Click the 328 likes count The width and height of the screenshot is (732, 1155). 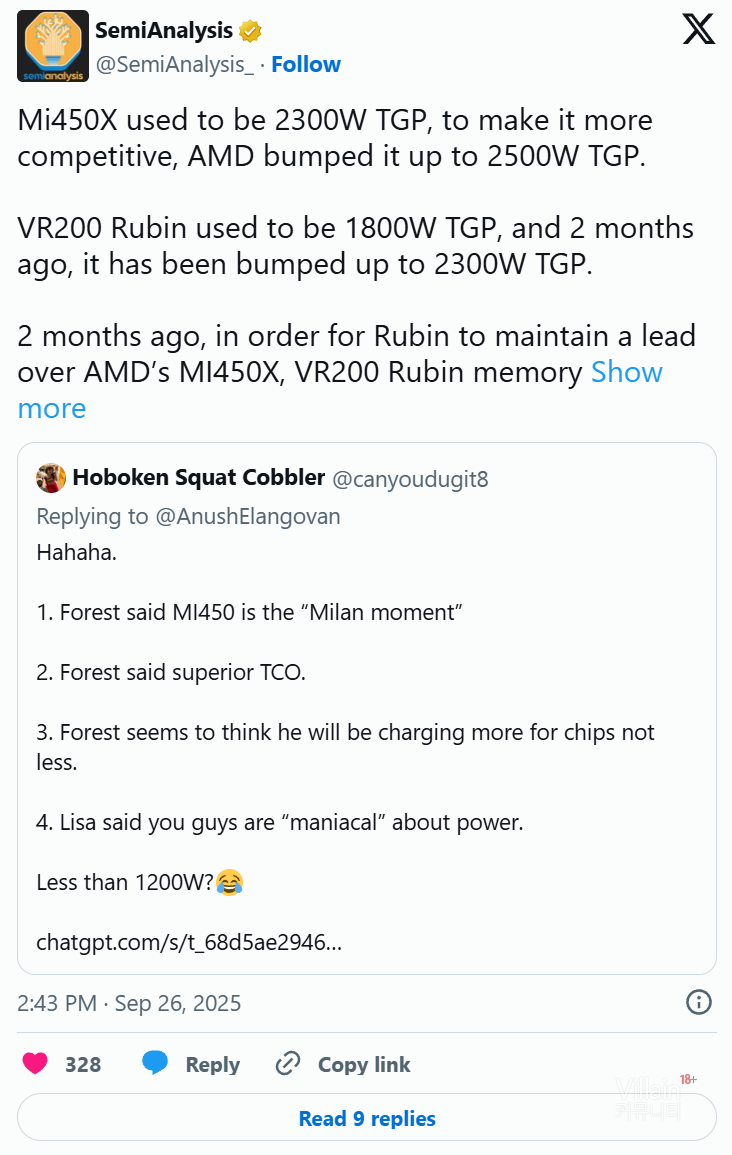pyautogui.click(x=83, y=1065)
